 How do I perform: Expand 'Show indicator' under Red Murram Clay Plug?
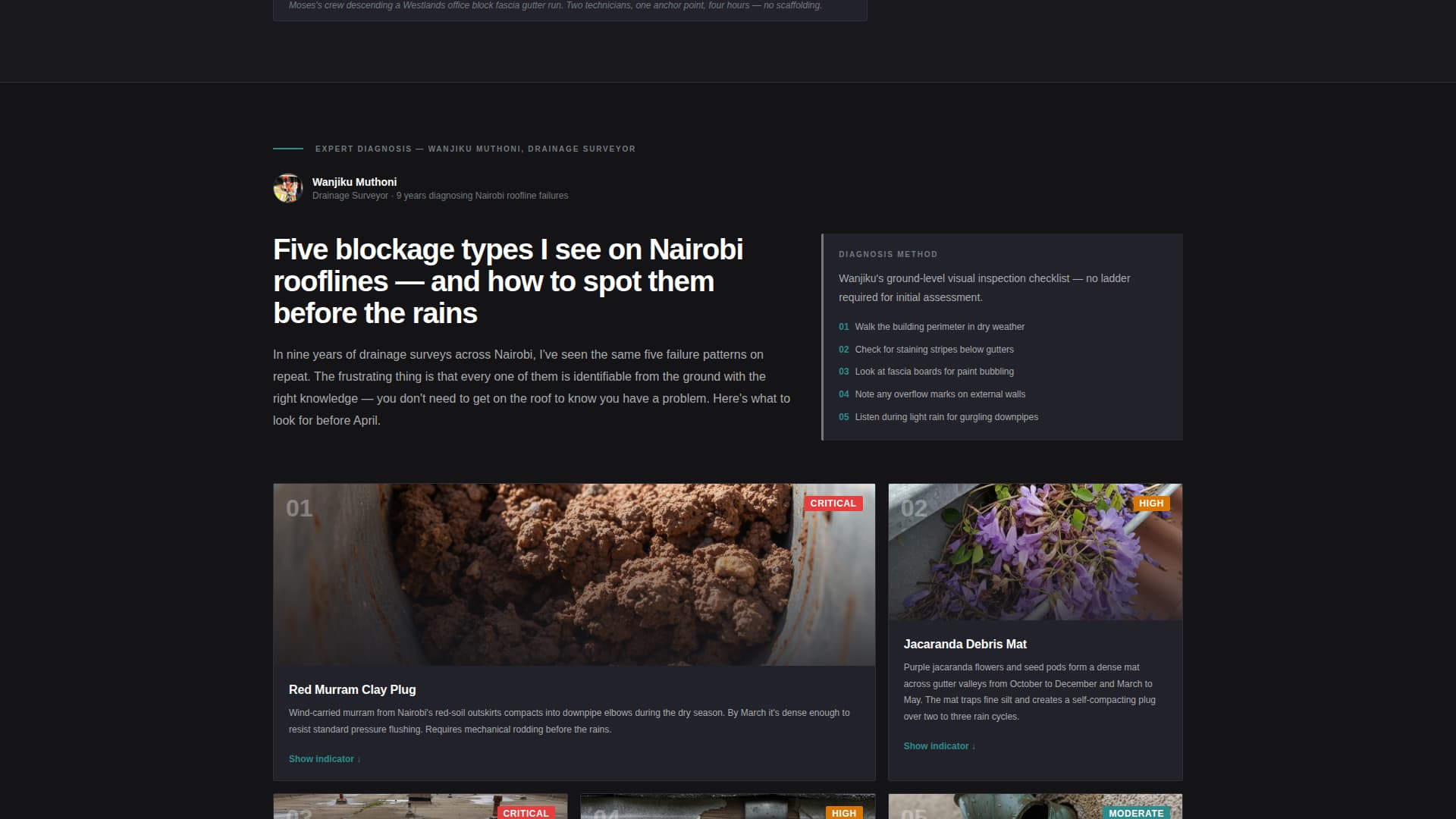tap(325, 759)
